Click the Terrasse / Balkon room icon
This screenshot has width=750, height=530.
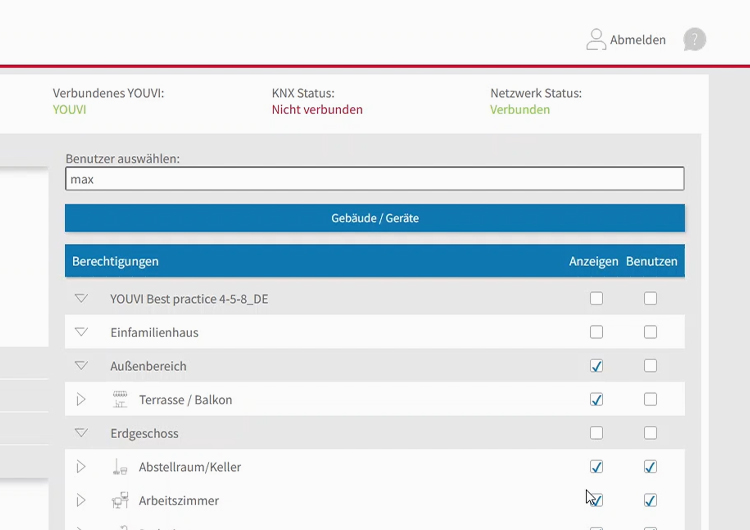click(x=120, y=399)
